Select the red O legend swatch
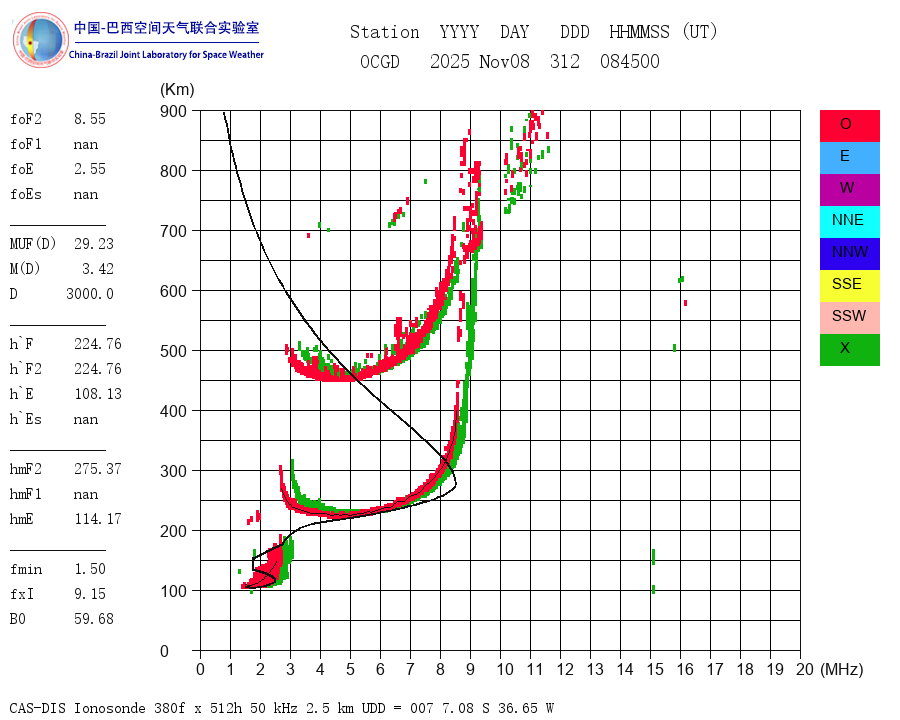The height and width of the screenshot is (720, 900). pos(849,126)
